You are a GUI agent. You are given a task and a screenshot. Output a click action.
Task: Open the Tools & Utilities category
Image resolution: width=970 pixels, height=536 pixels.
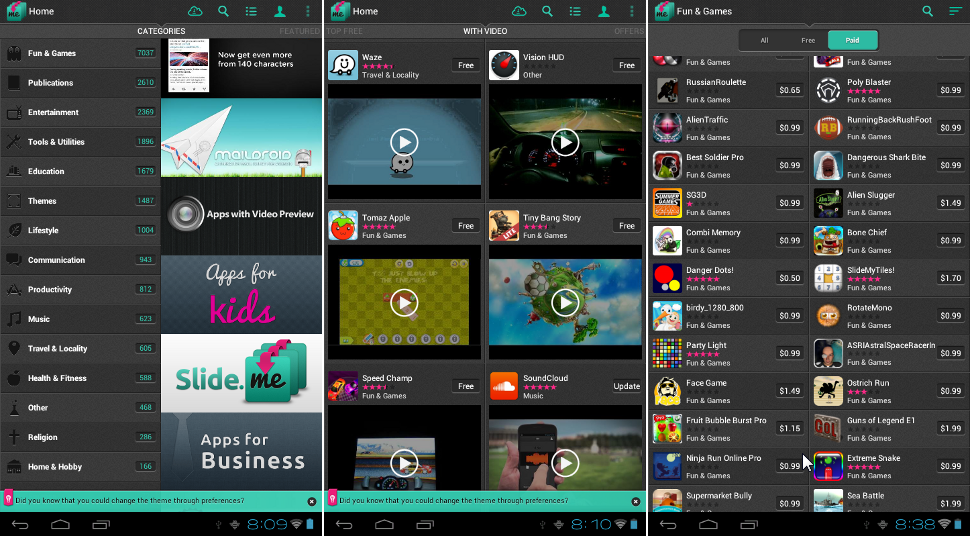coord(80,142)
